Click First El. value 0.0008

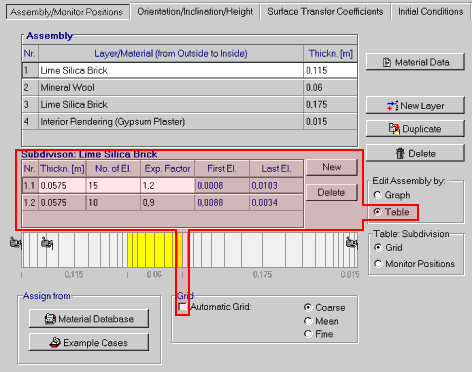tap(222, 186)
